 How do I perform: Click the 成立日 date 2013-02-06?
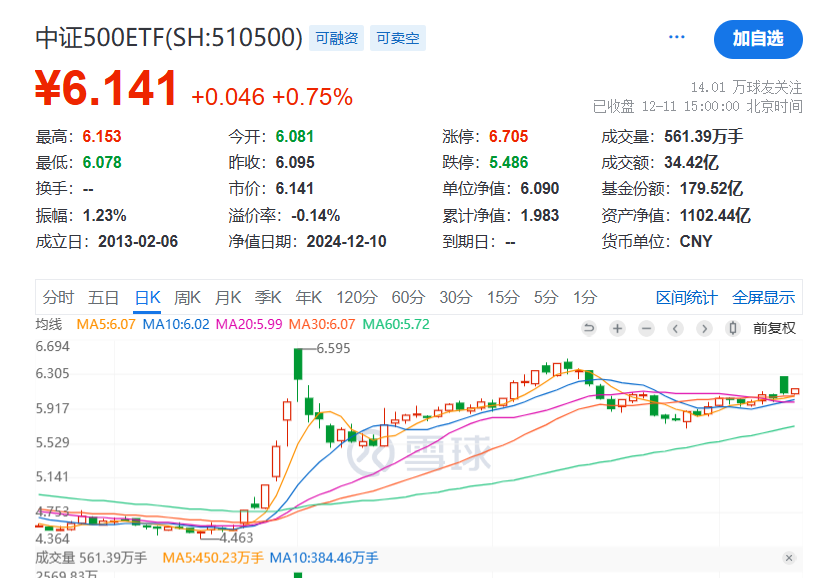138,242
